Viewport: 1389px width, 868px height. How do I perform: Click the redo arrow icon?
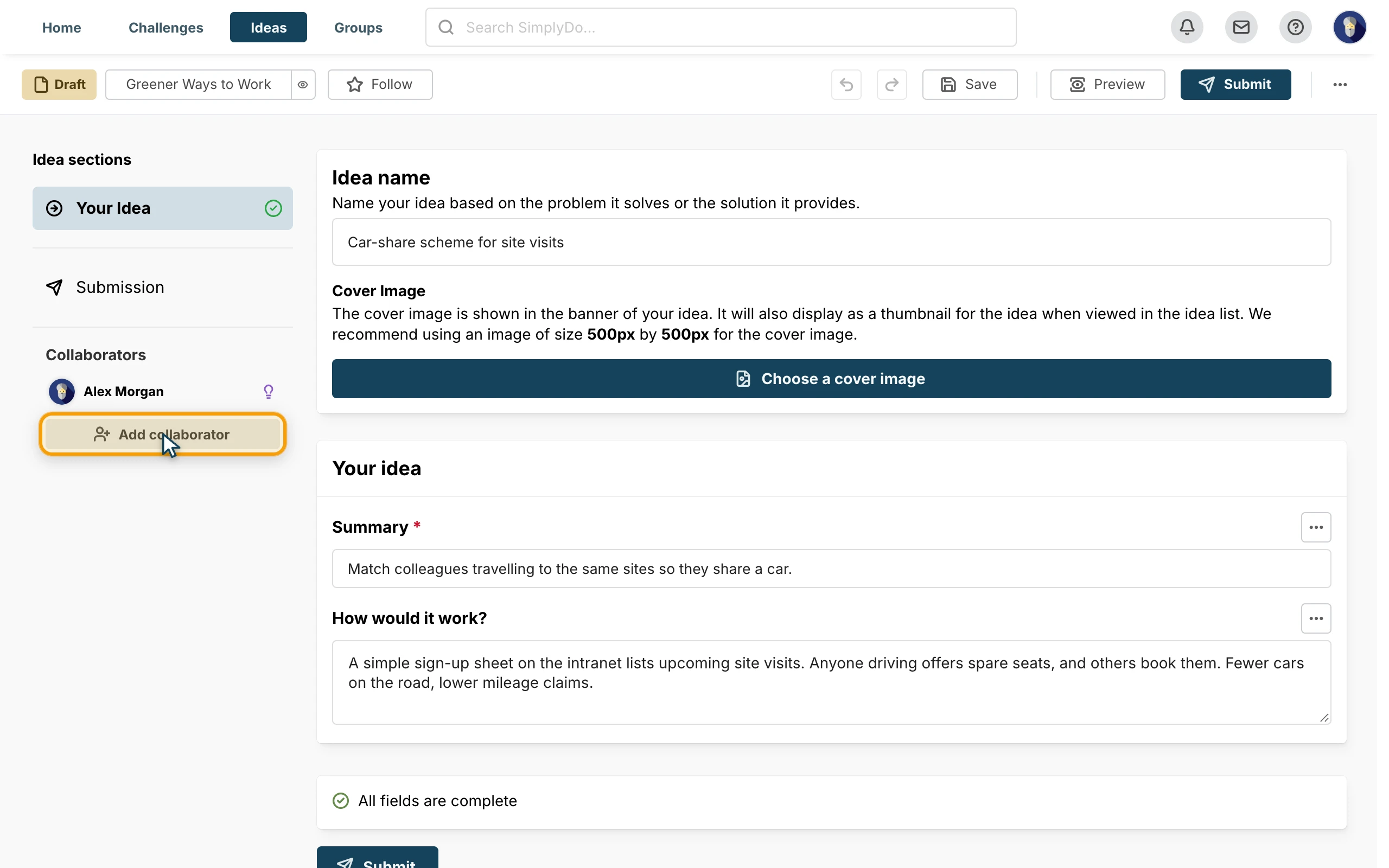pyautogui.click(x=891, y=85)
